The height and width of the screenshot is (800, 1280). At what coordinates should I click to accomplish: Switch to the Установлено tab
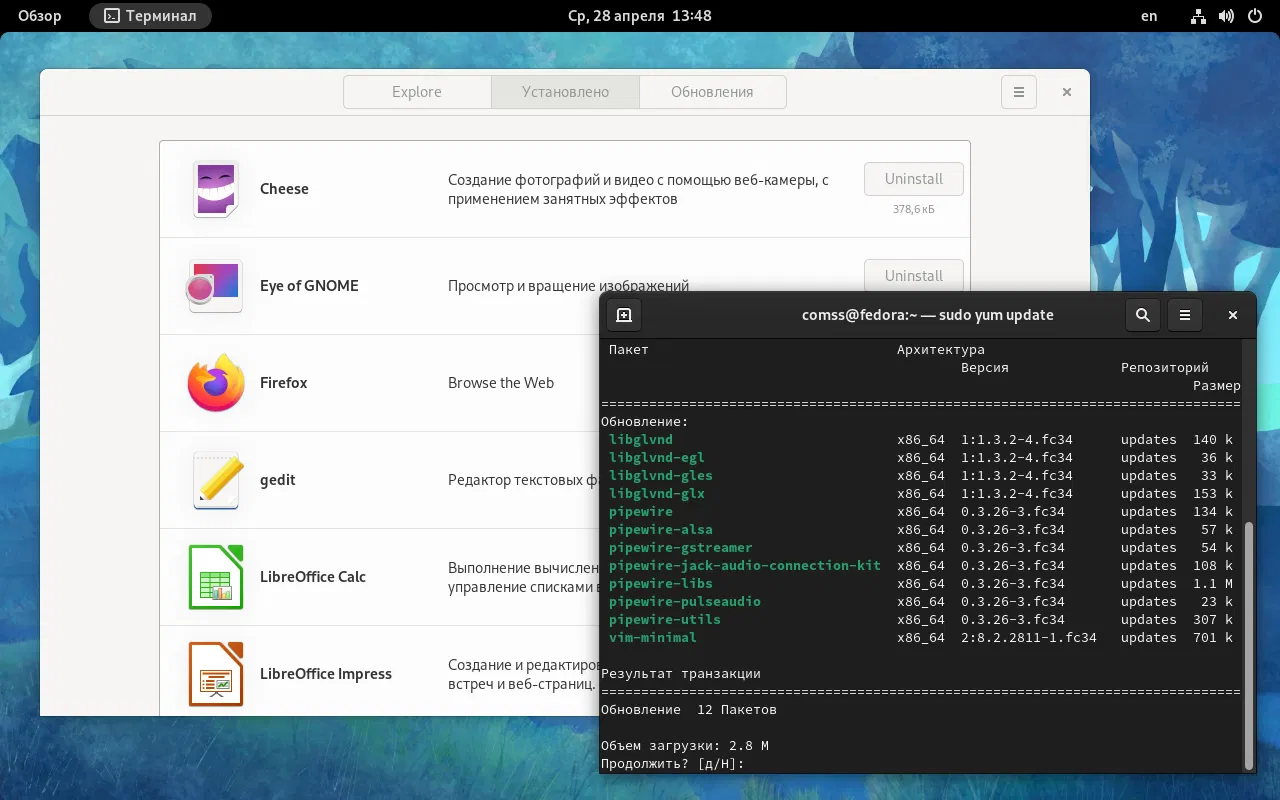(x=565, y=92)
